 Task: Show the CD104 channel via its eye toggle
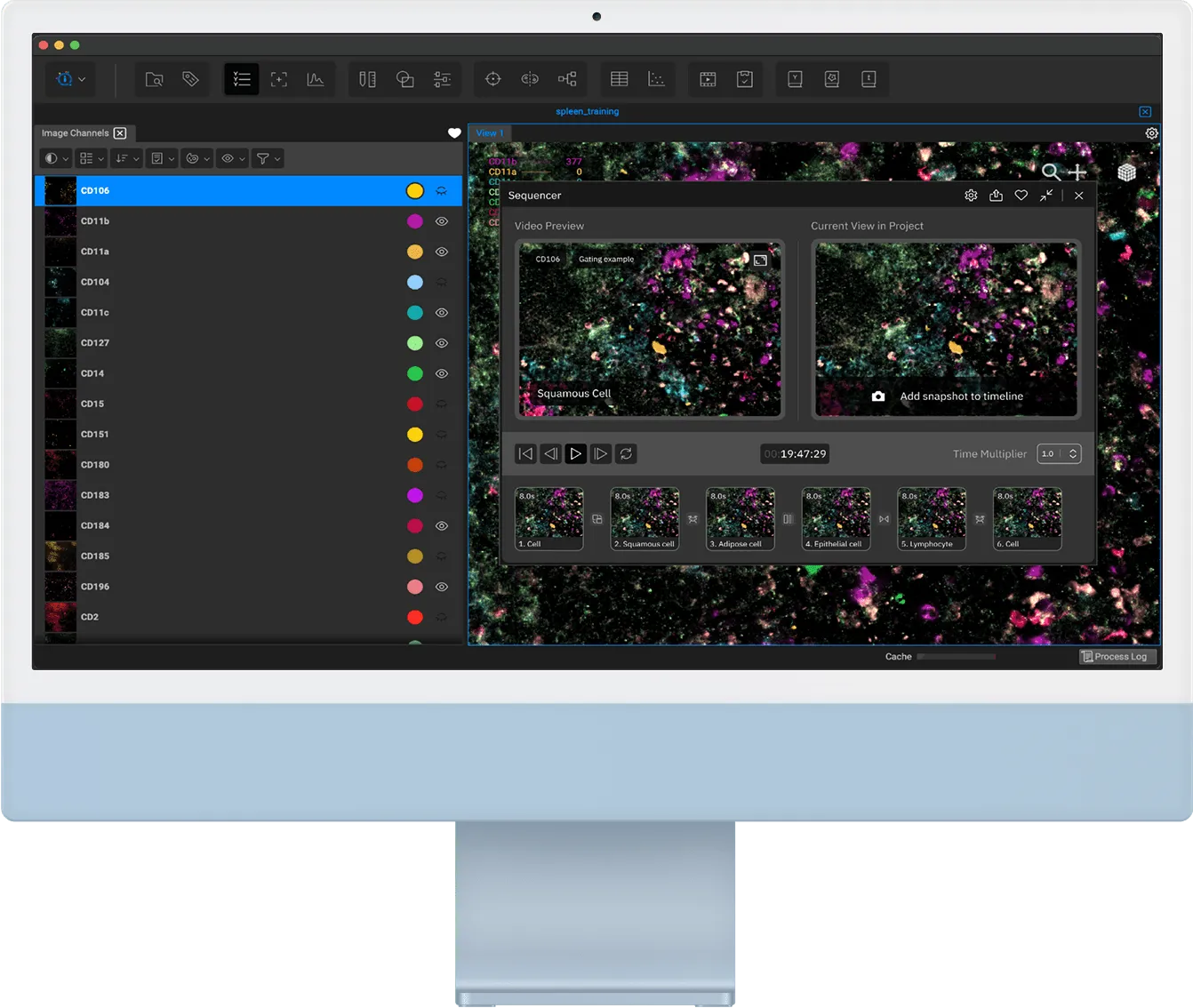click(442, 282)
